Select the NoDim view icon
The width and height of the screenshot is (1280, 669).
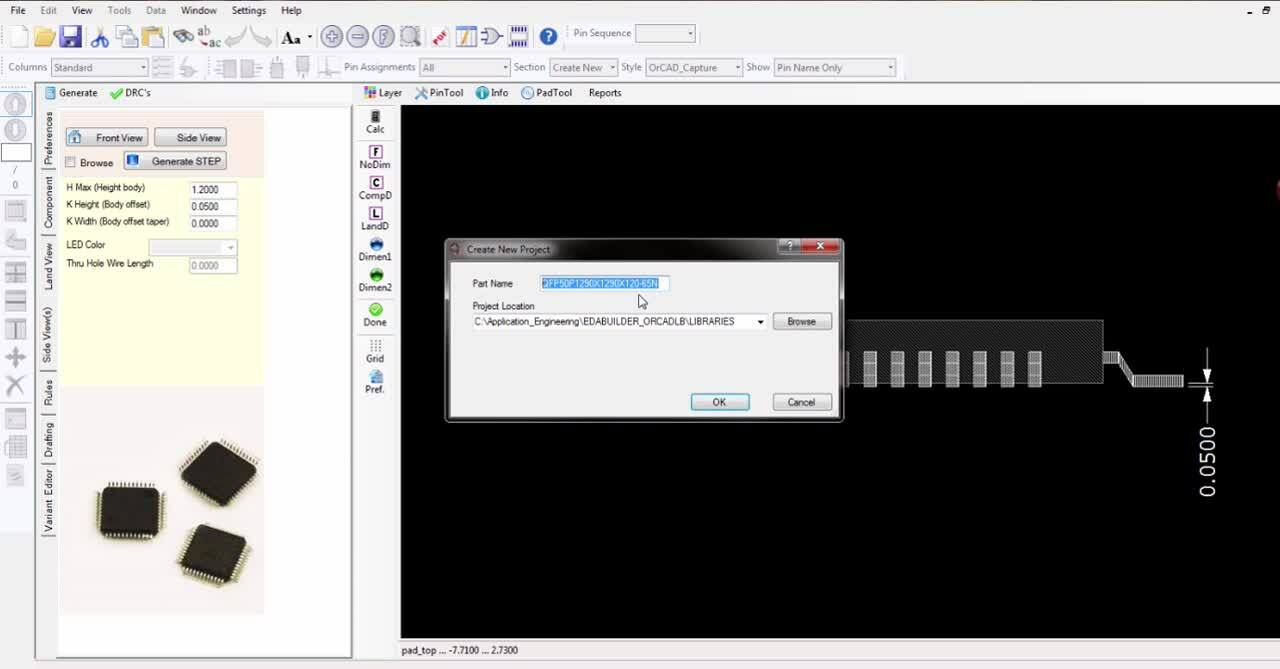(x=375, y=156)
